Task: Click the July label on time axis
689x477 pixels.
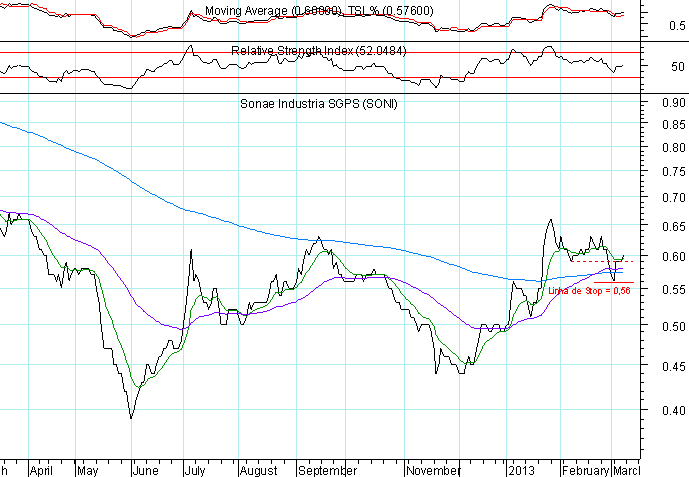Action: pos(195,471)
